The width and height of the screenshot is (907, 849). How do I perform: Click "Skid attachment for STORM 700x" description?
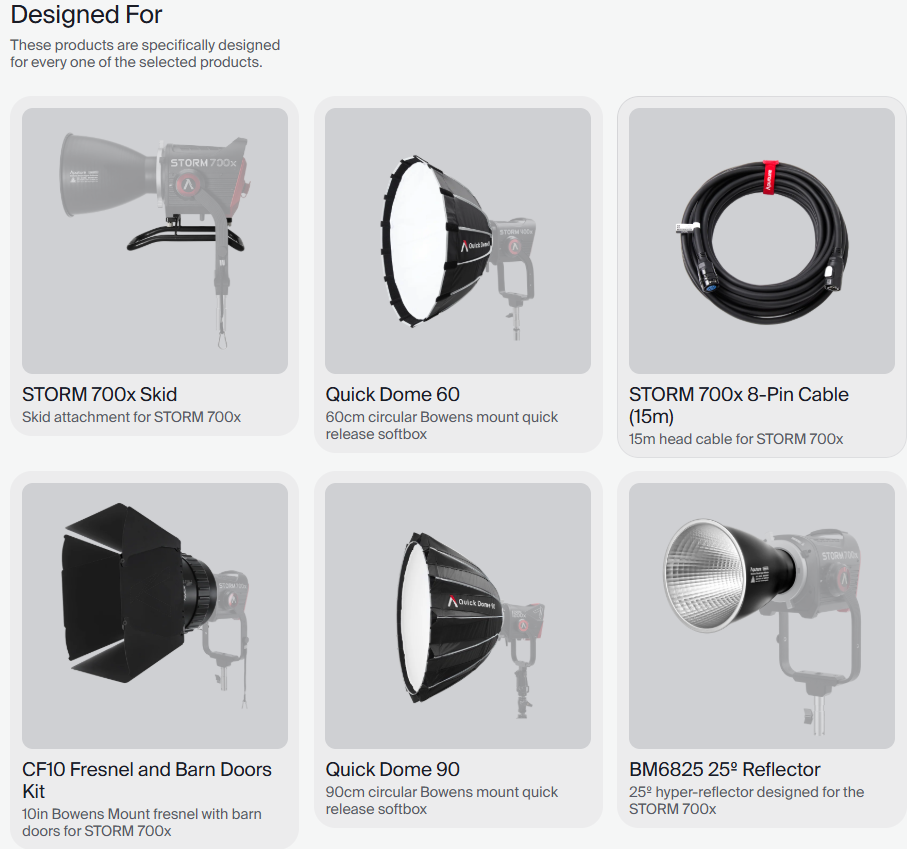coord(131,417)
